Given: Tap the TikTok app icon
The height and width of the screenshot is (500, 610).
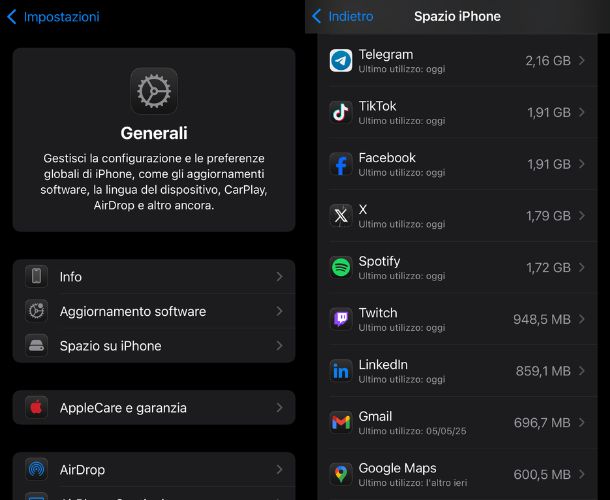Looking at the screenshot, I should [341, 112].
